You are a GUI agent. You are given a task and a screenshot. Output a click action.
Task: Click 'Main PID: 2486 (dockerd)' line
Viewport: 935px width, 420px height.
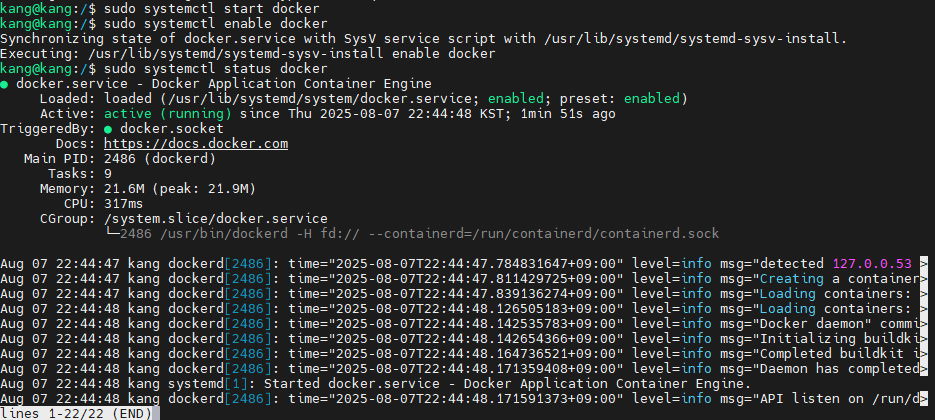click(120, 159)
